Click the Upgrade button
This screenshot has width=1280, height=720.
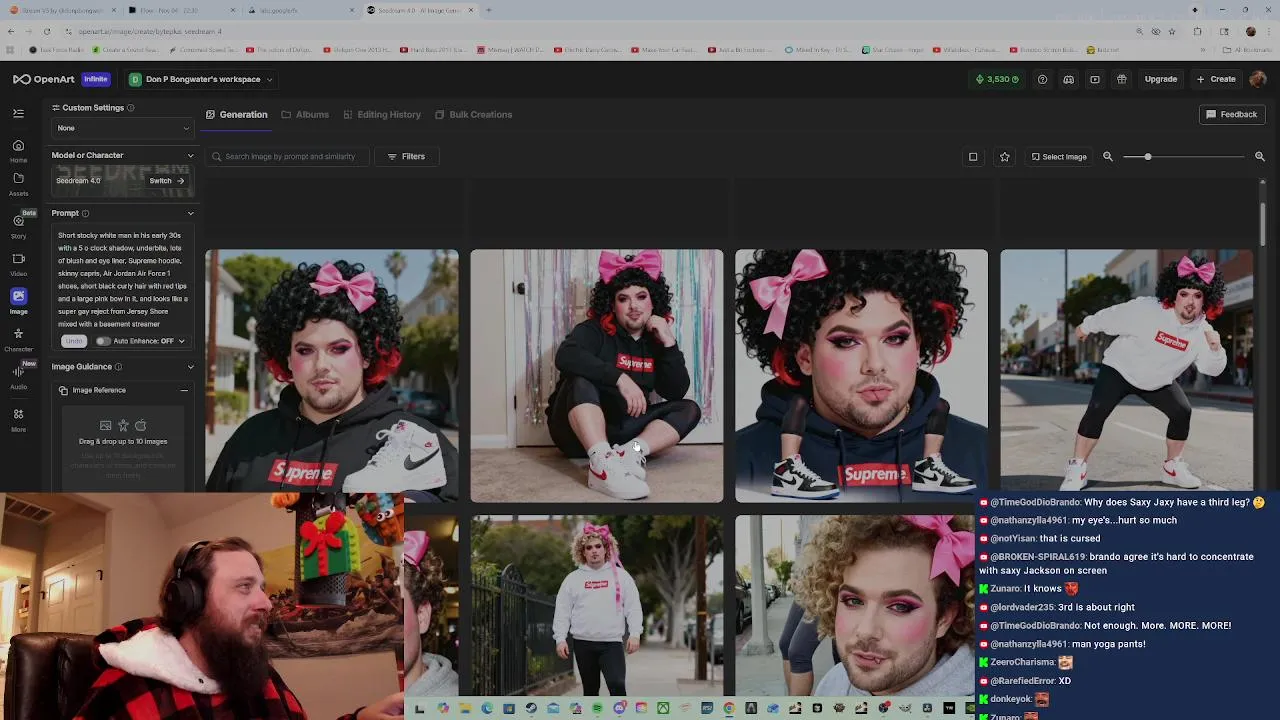click(1161, 79)
